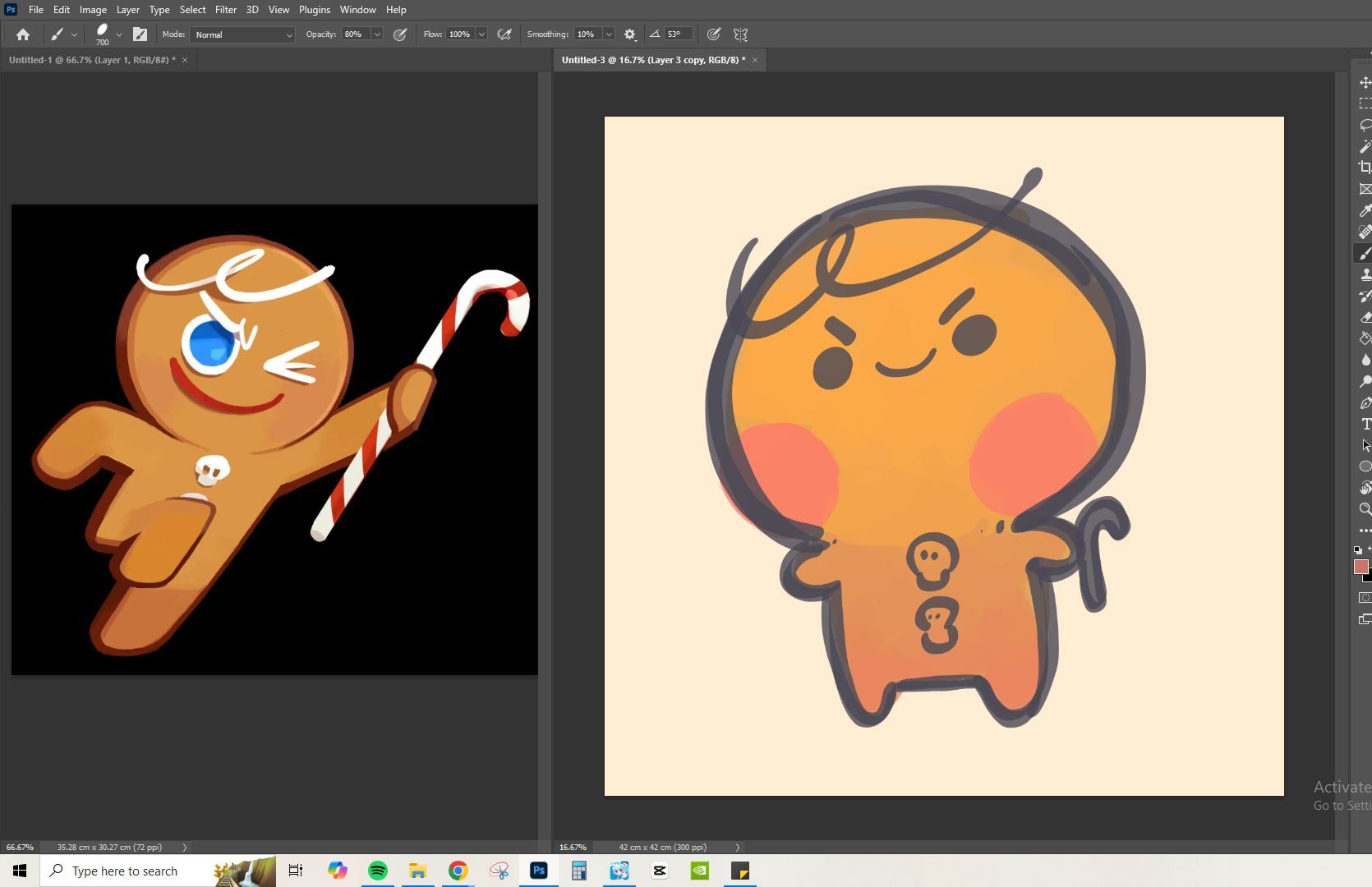Open the Layer menu
The height and width of the screenshot is (887, 1372).
[127, 10]
